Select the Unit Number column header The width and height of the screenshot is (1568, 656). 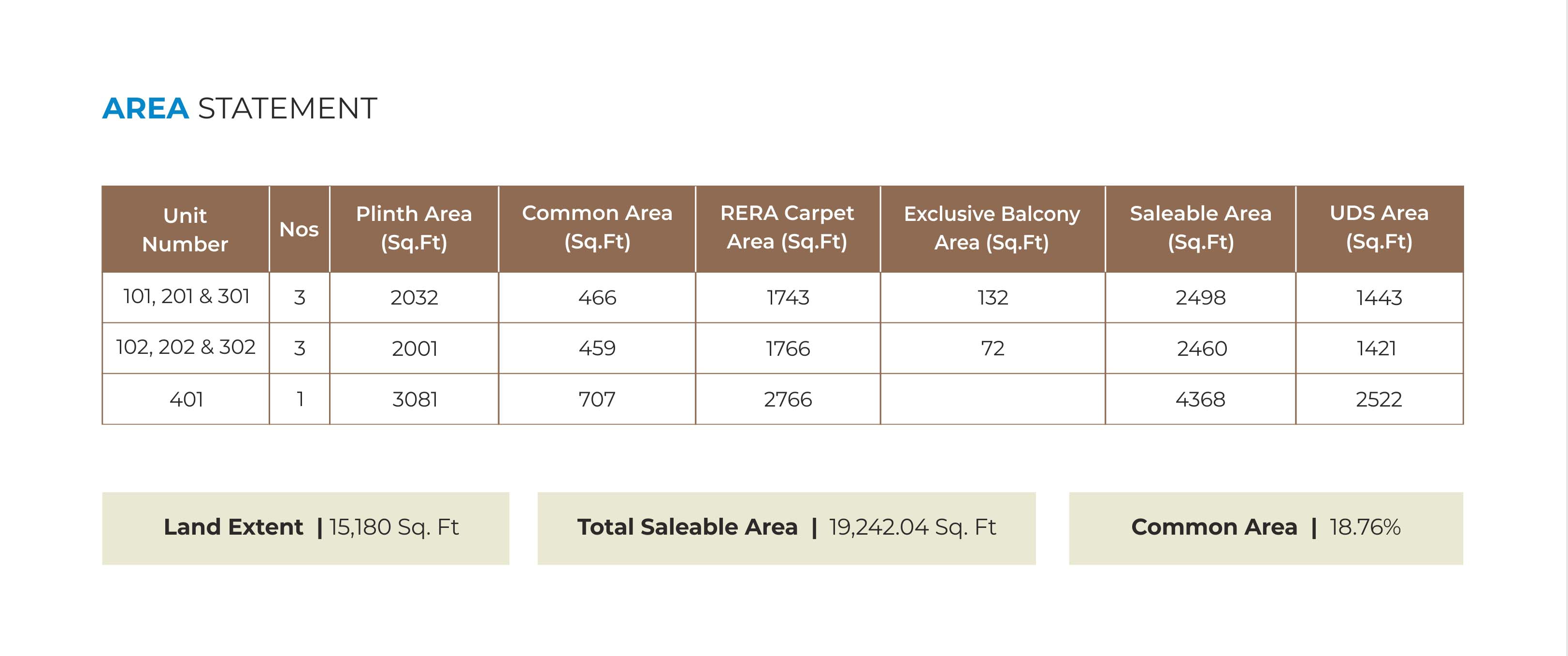185,230
